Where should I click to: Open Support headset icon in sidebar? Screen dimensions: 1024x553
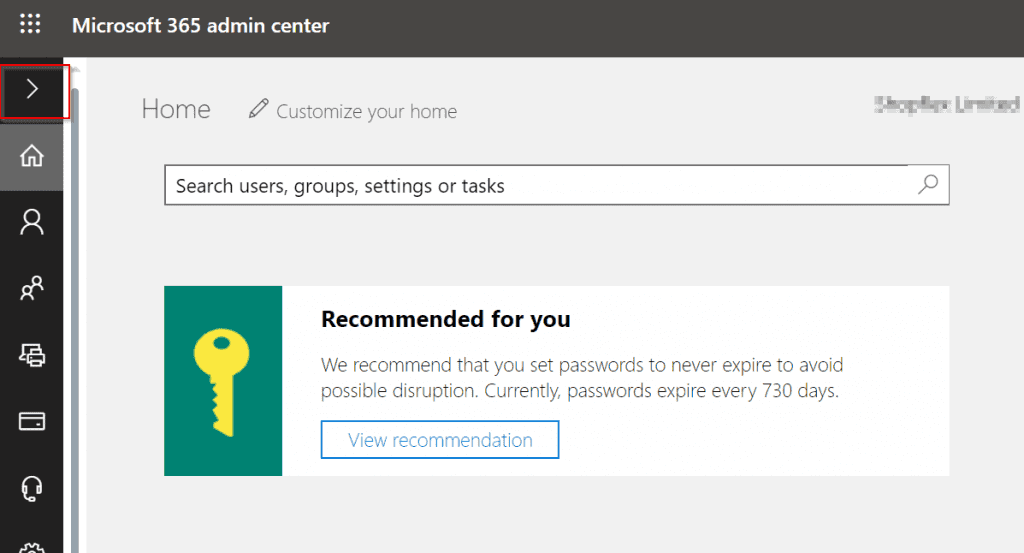pyautogui.click(x=31, y=488)
